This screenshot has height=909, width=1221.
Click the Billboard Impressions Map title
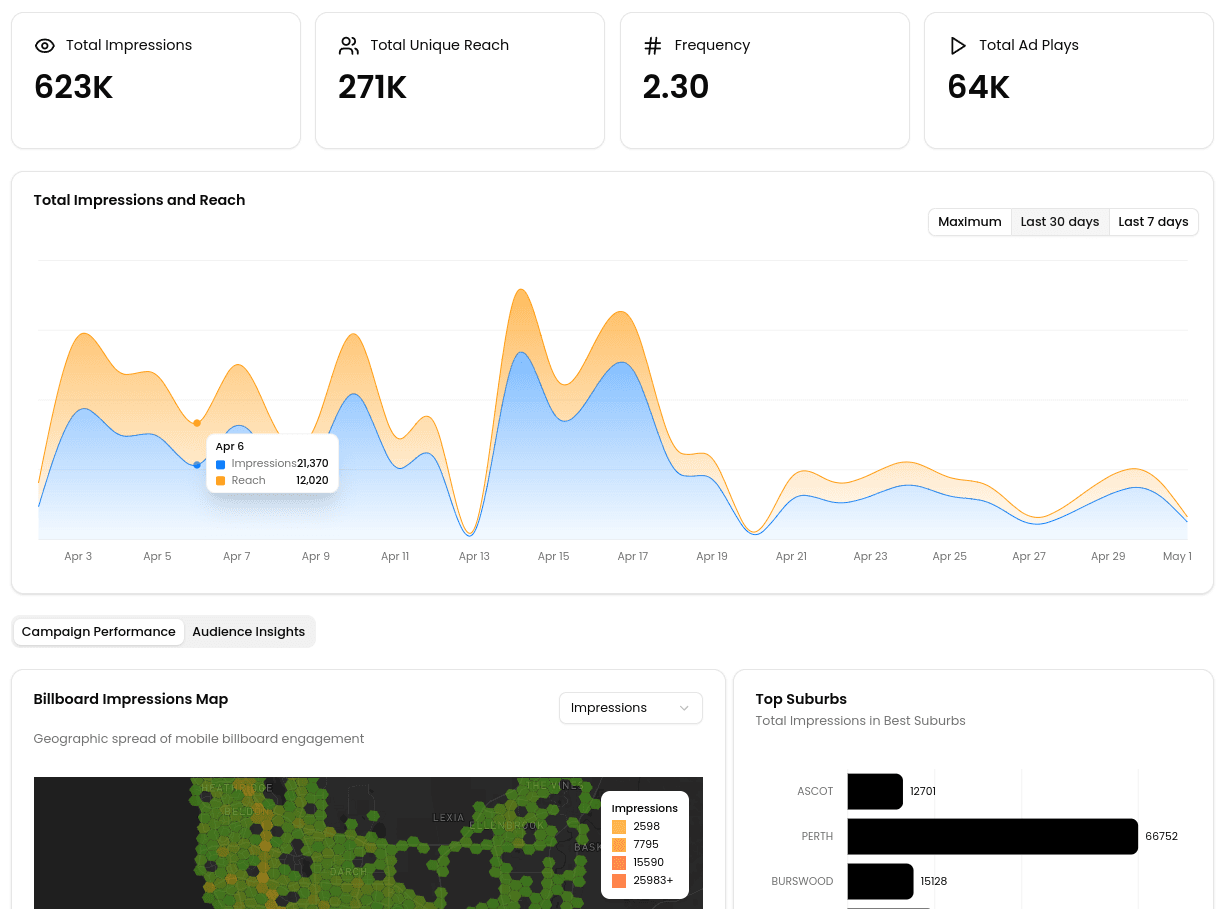(130, 699)
